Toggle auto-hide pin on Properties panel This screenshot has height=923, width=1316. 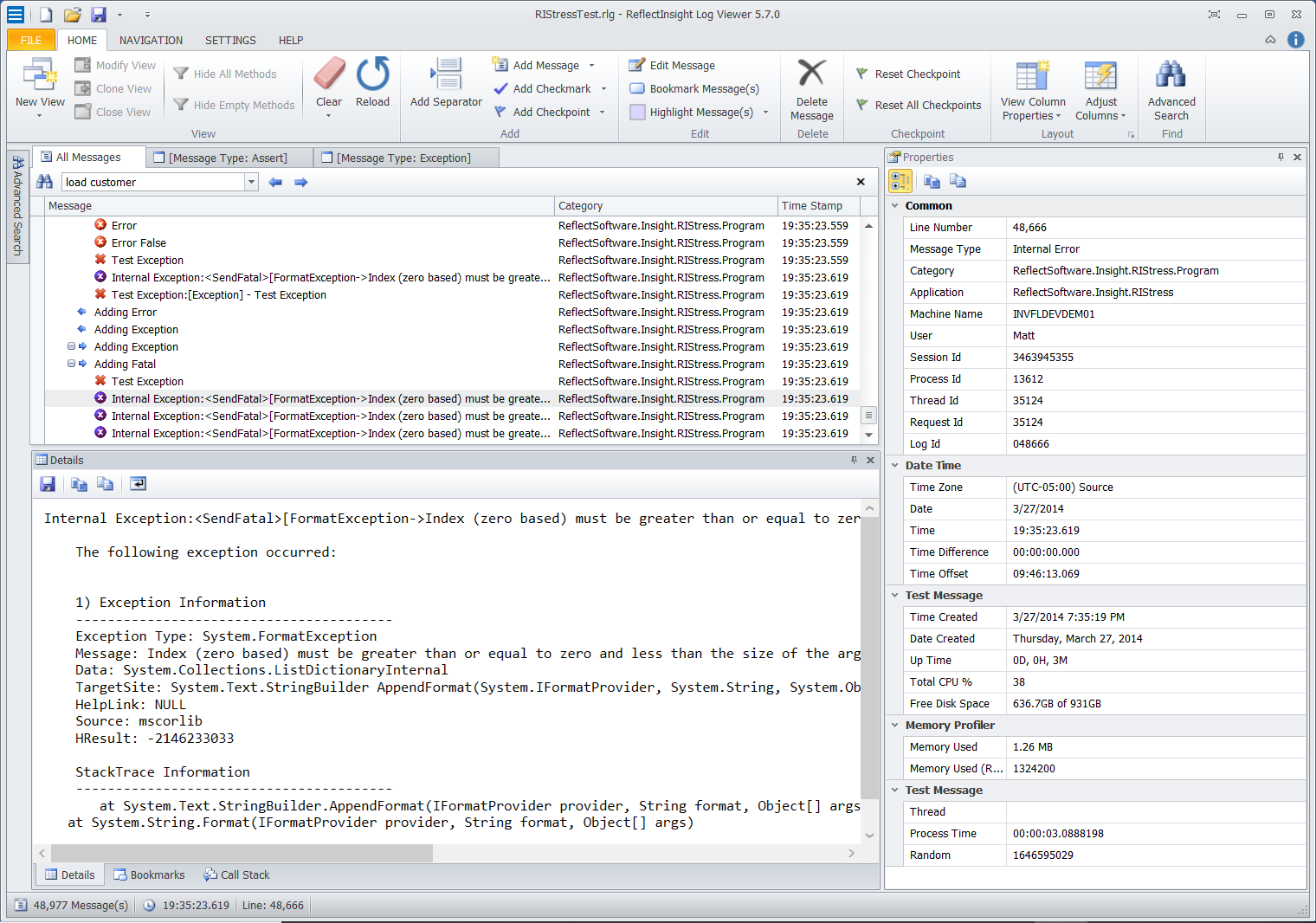[1281, 157]
